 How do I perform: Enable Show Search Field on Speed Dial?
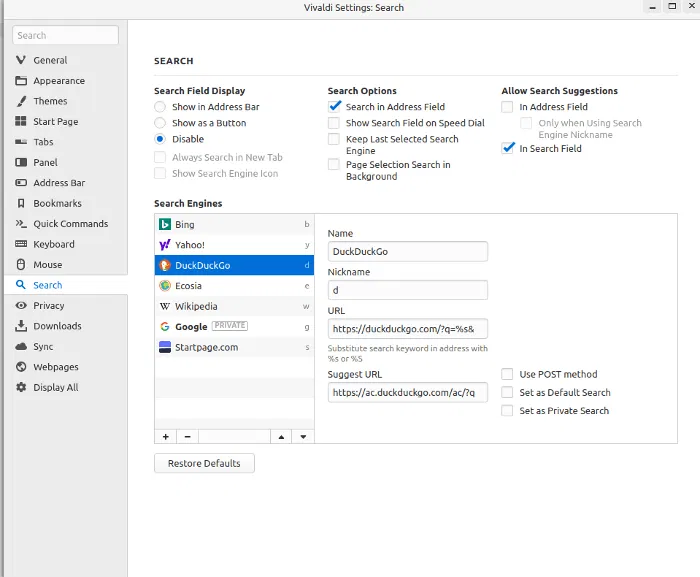[333, 123]
